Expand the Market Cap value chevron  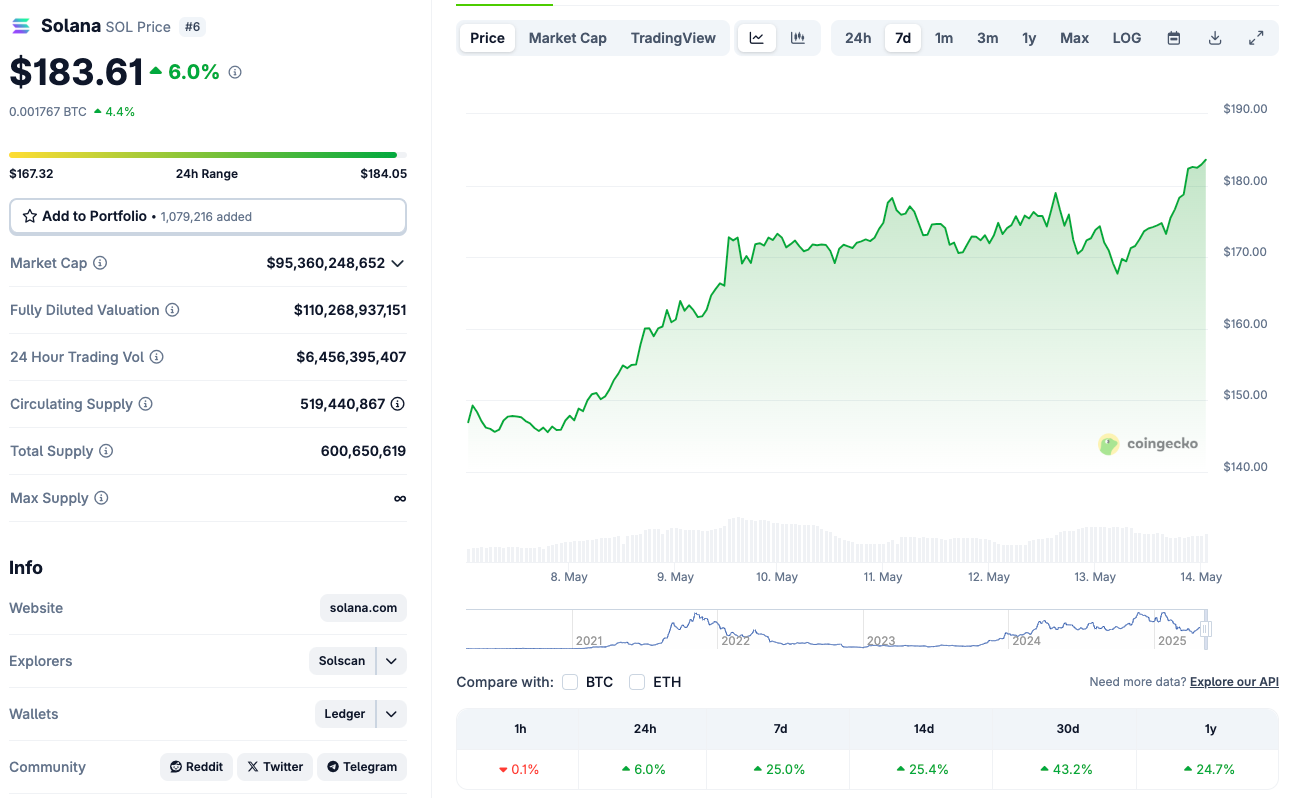coord(398,263)
